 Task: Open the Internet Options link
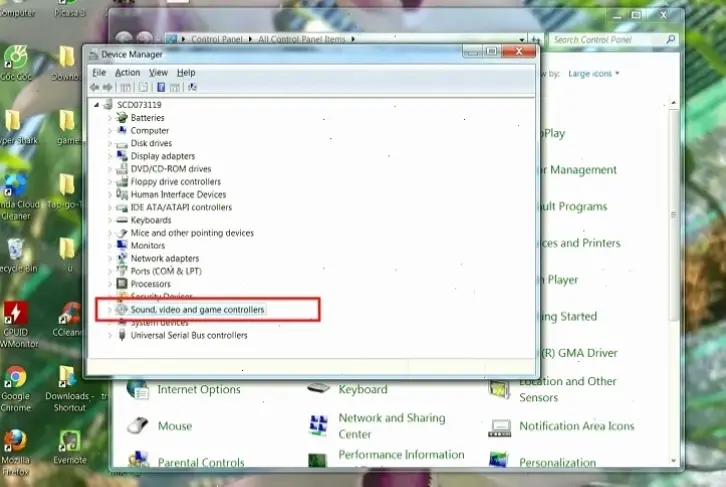point(198,389)
